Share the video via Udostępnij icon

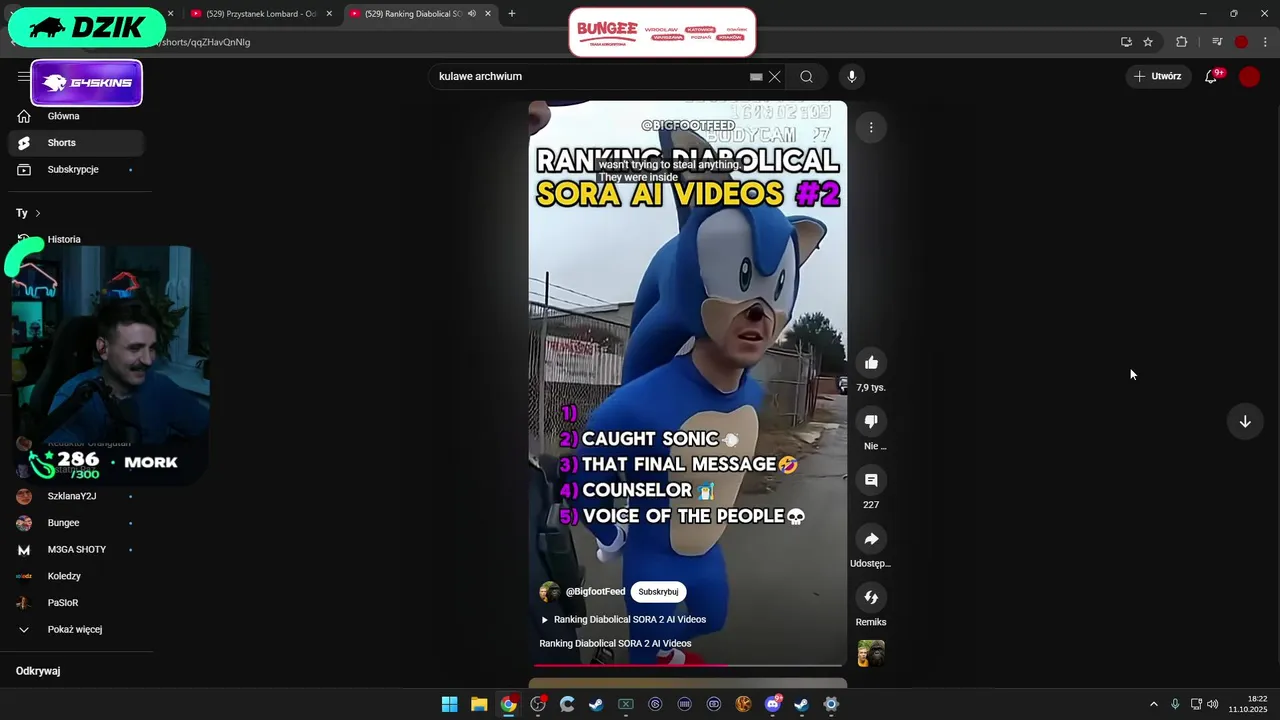click(871, 539)
